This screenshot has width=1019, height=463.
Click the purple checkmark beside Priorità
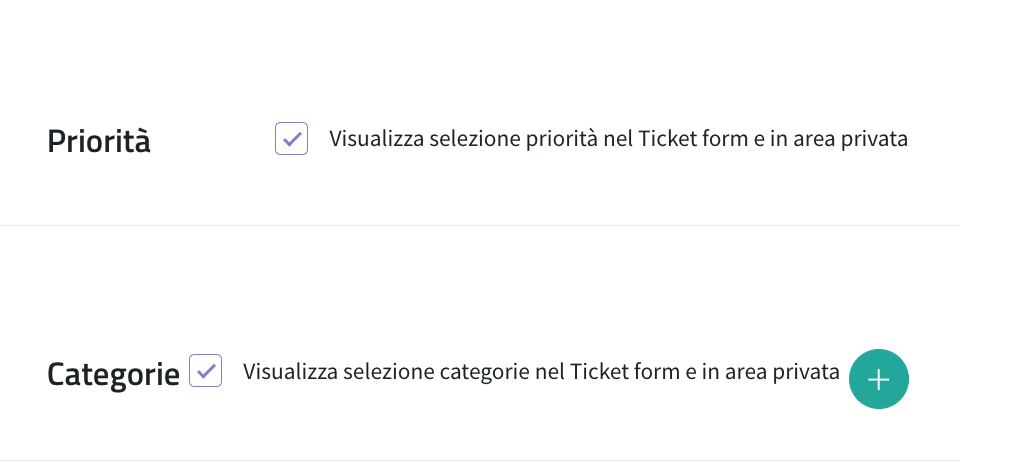tap(291, 139)
